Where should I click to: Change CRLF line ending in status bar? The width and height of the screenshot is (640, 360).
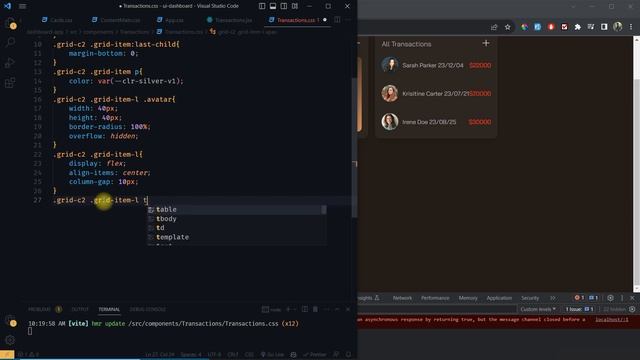pyautogui.click(x=233, y=355)
